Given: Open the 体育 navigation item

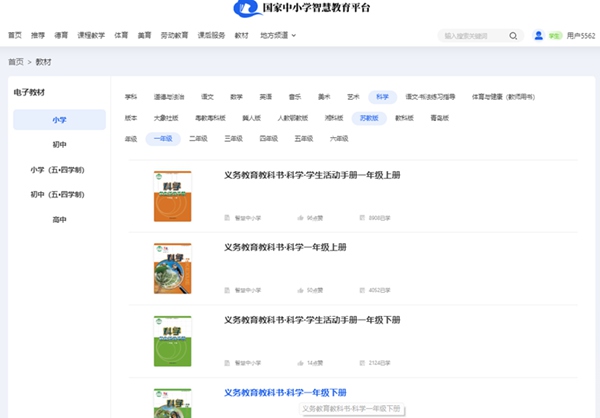Looking at the screenshot, I should pos(121,35).
